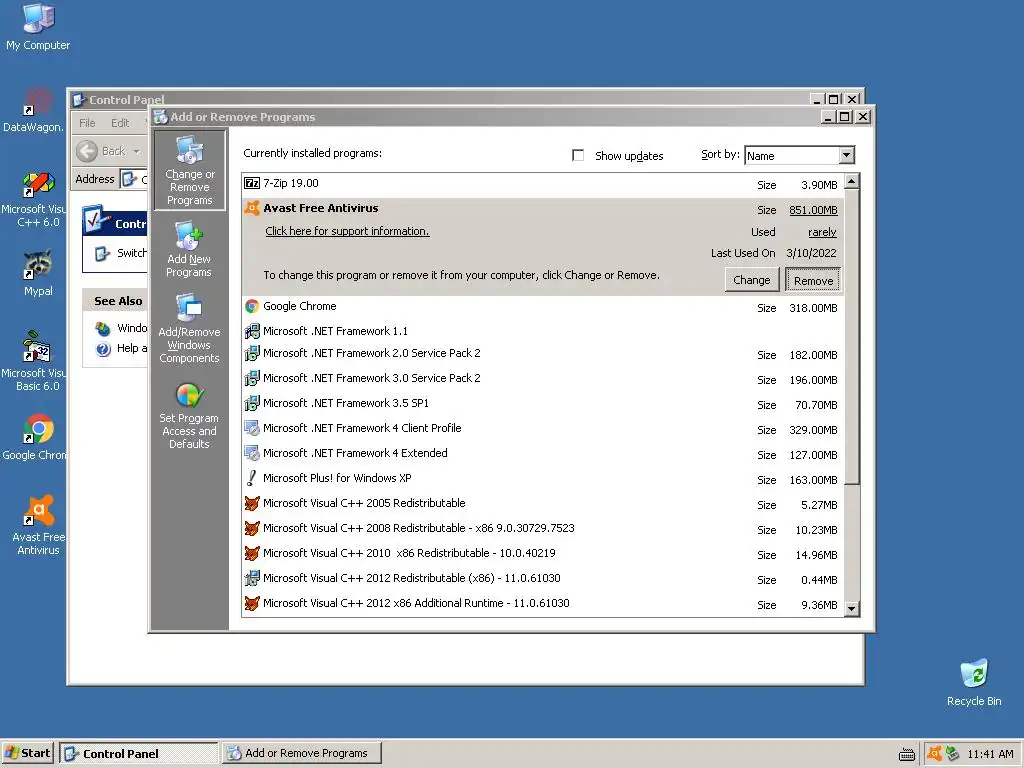Click Change button for Avast Free Antivirus
This screenshot has width=1024, height=768.
(x=752, y=280)
